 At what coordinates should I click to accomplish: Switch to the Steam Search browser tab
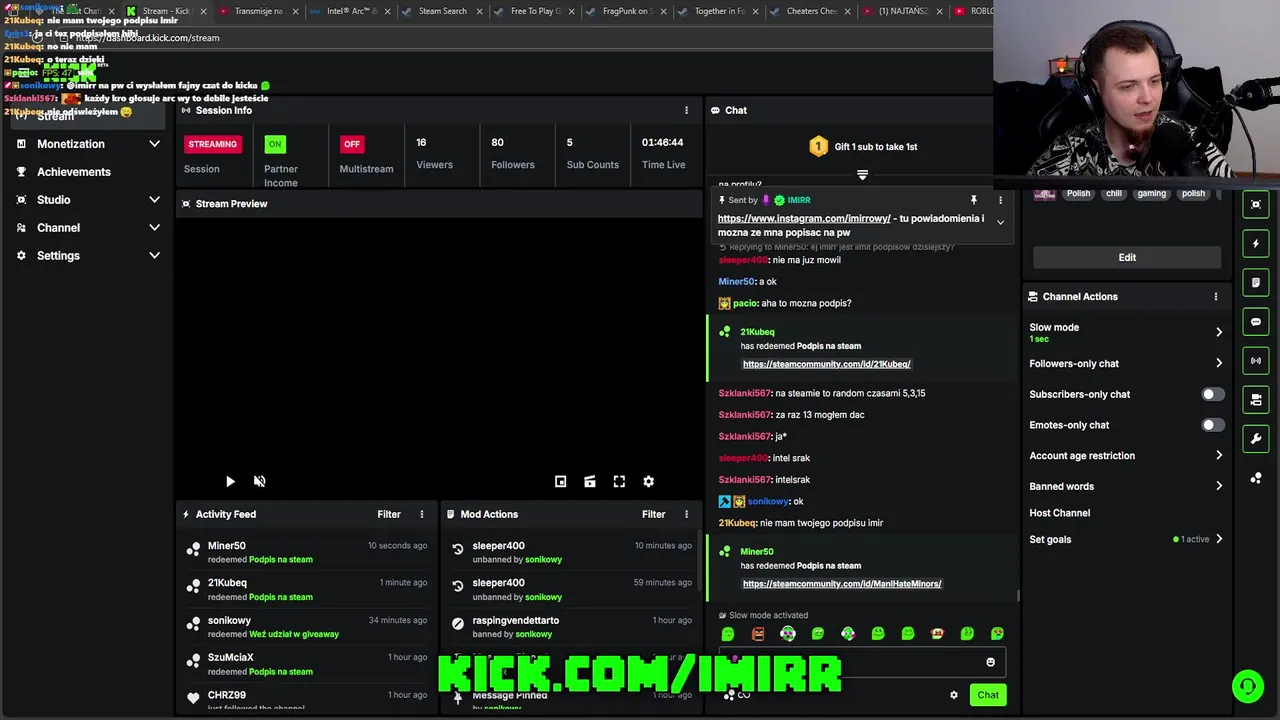[x=442, y=11]
